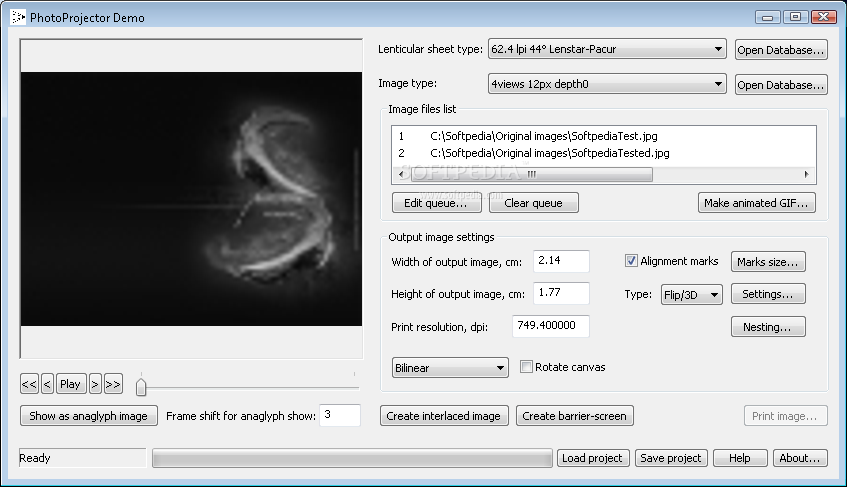Click the Settings button beside Type
Viewport: 847px width, 487px height.
tap(768, 294)
